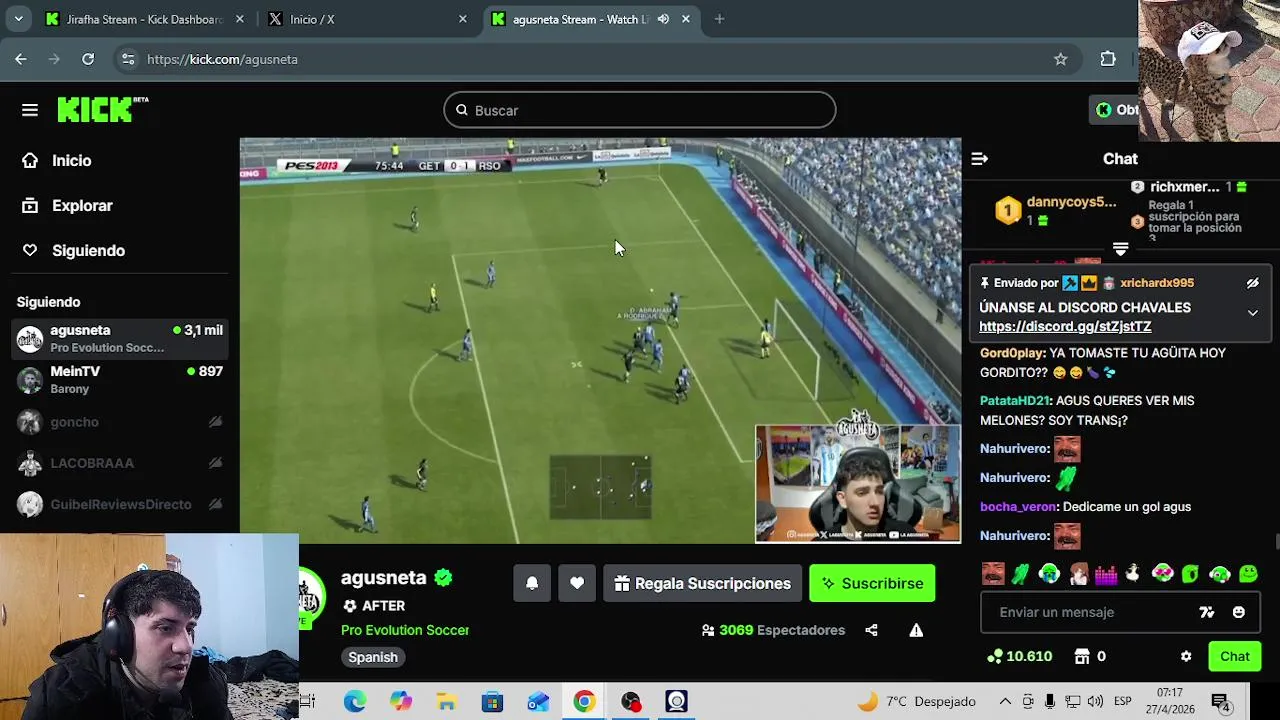Open the tab search dropdown arrow
The height and width of the screenshot is (720, 1280).
coord(18,19)
